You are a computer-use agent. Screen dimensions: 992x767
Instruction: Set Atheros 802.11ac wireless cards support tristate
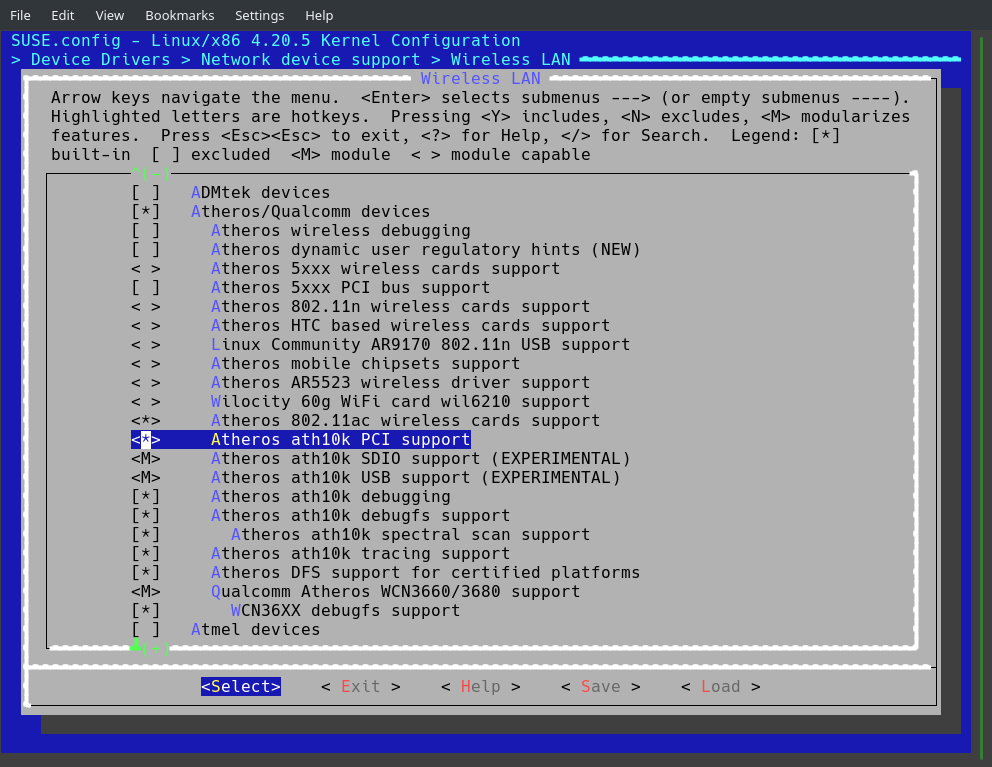coord(146,420)
